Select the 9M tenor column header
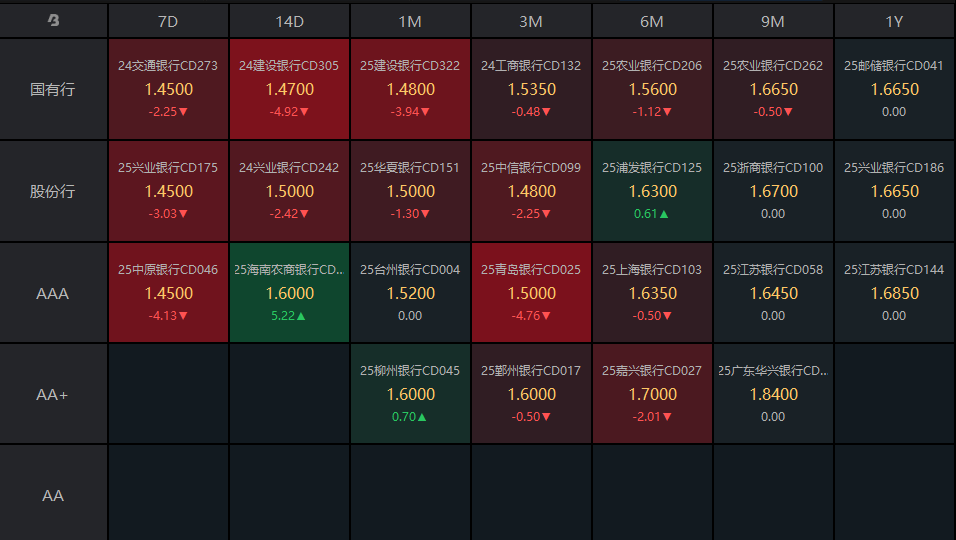 pyautogui.click(x=773, y=21)
